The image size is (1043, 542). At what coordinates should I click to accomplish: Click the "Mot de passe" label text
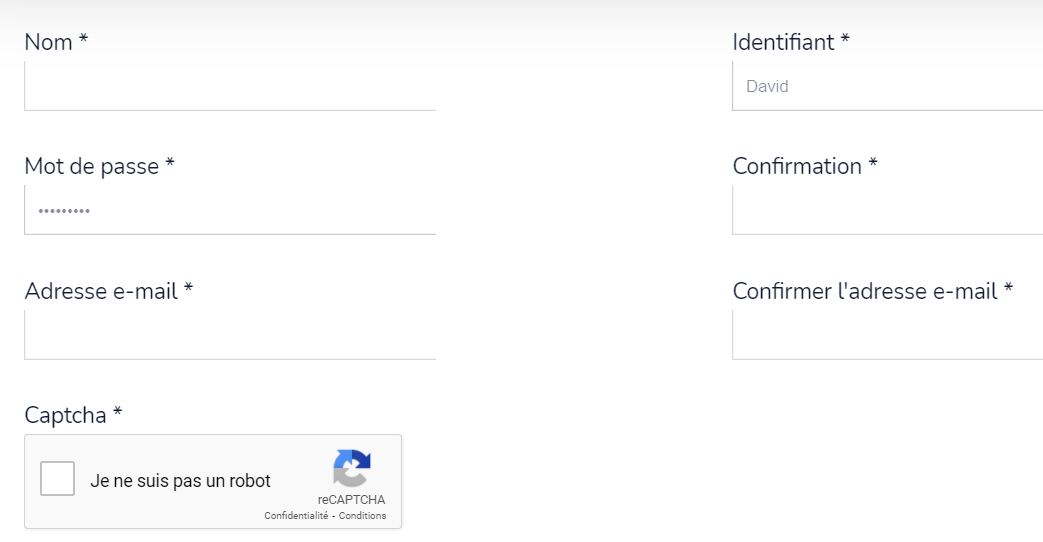tap(92, 167)
